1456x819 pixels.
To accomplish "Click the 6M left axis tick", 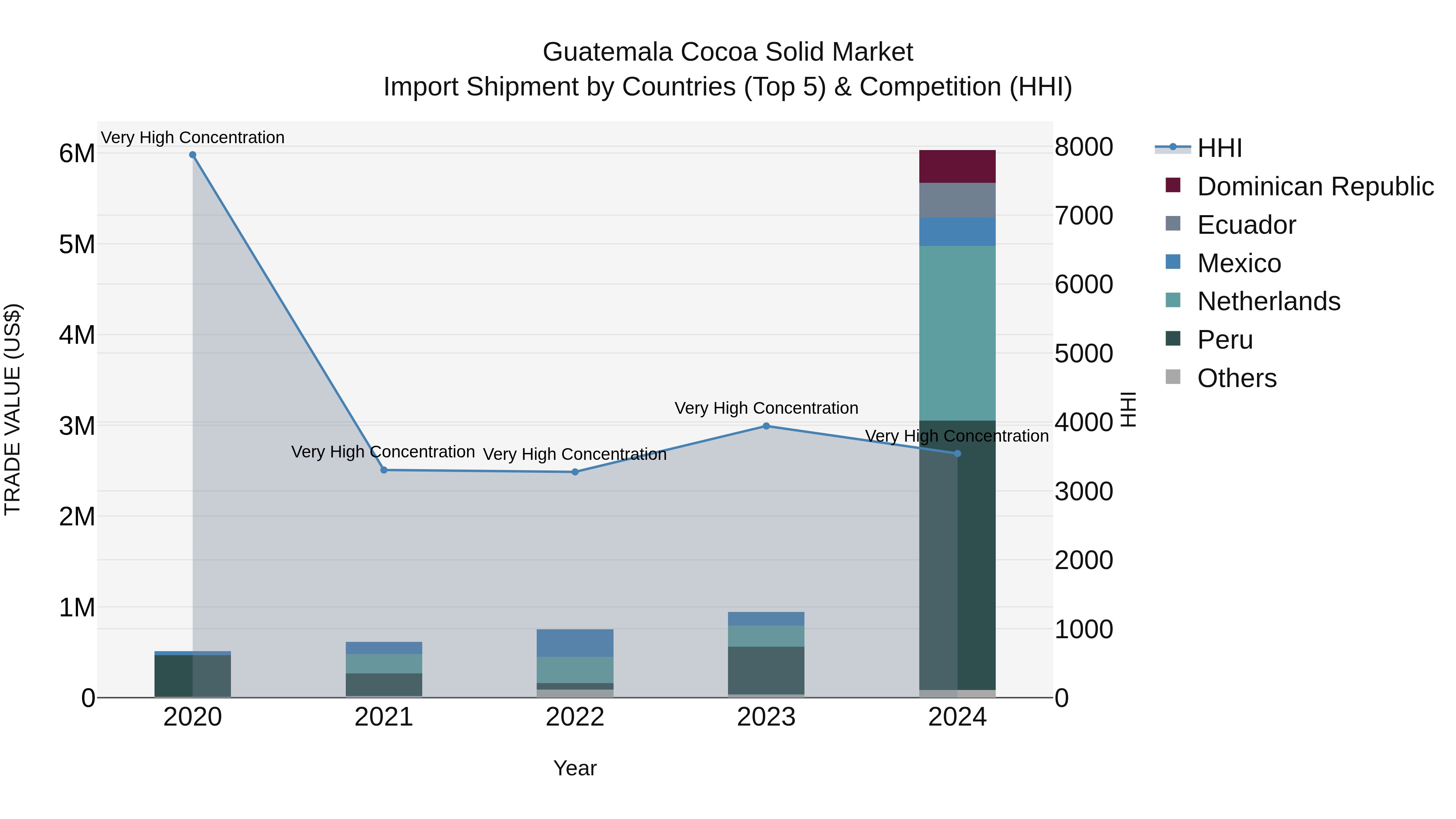I will 77,153.
